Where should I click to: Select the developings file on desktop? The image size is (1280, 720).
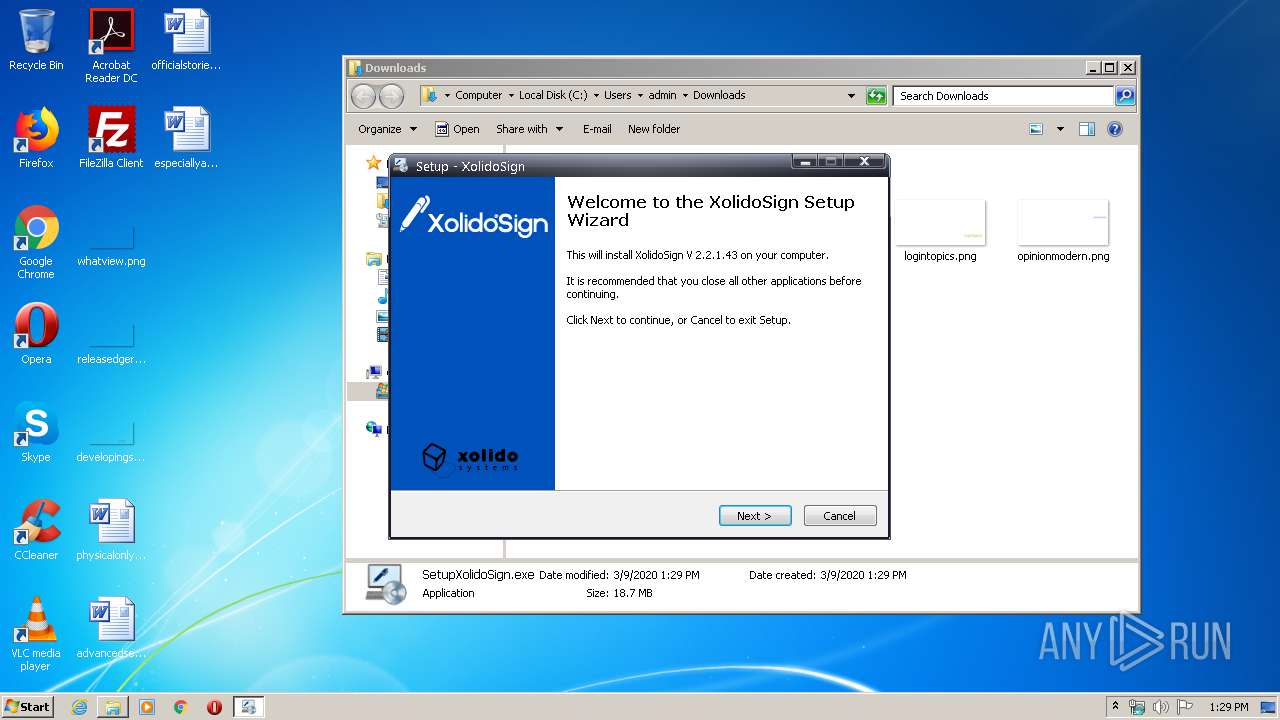click(x=111, y=442)
